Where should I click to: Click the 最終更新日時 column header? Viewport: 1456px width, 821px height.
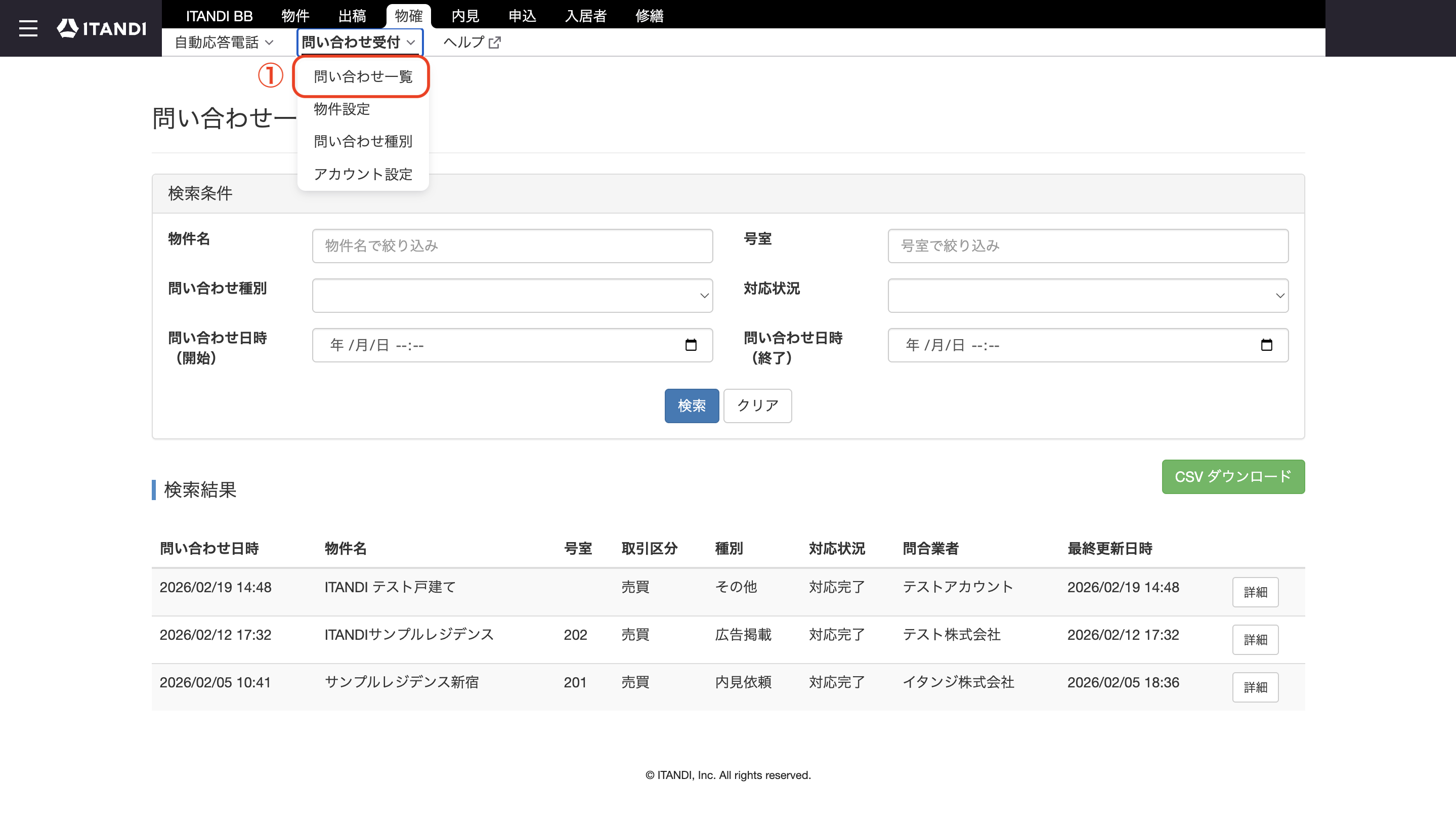1109,548
